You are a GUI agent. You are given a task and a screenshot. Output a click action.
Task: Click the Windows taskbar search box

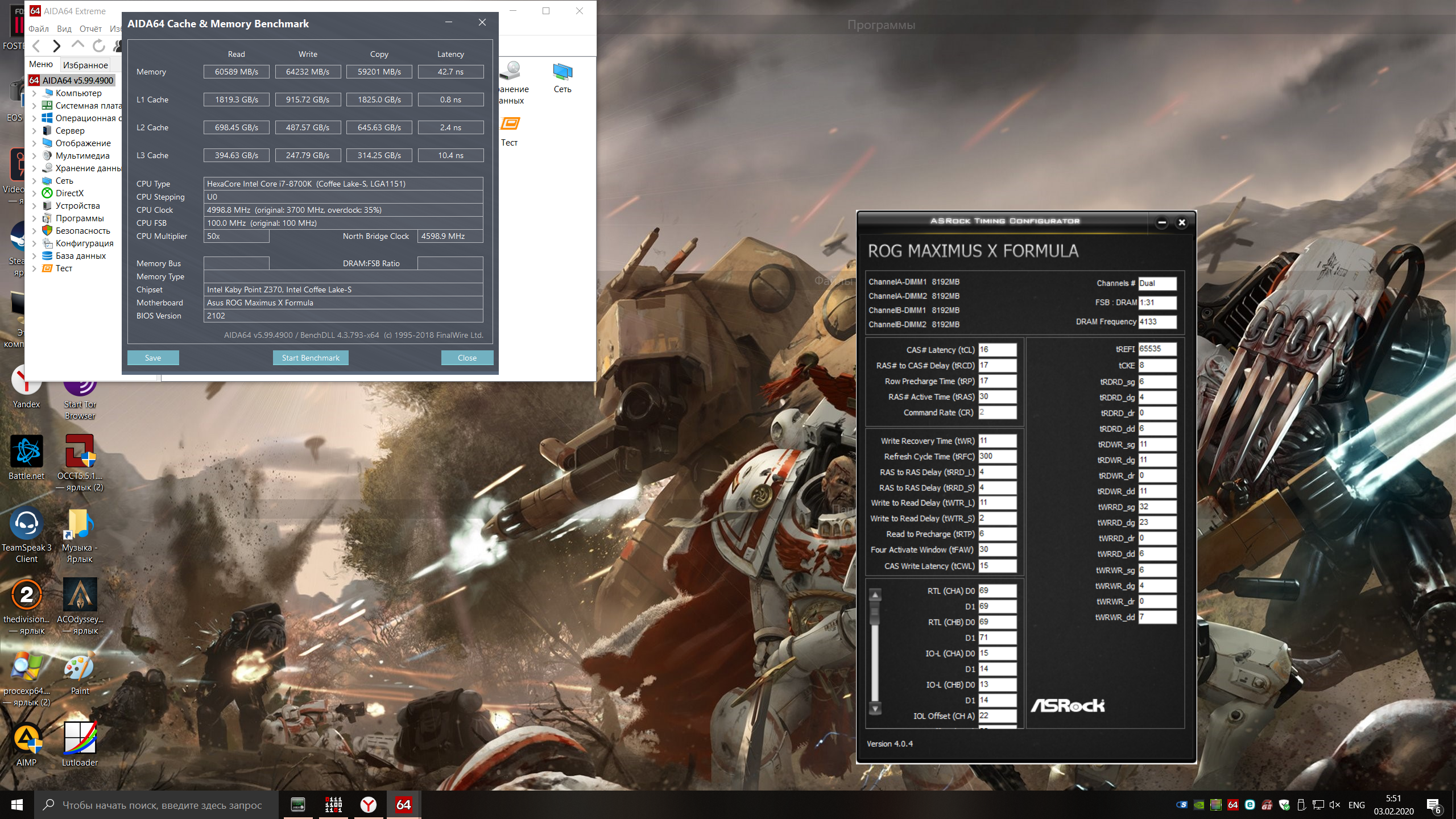[x=162, y=805]
